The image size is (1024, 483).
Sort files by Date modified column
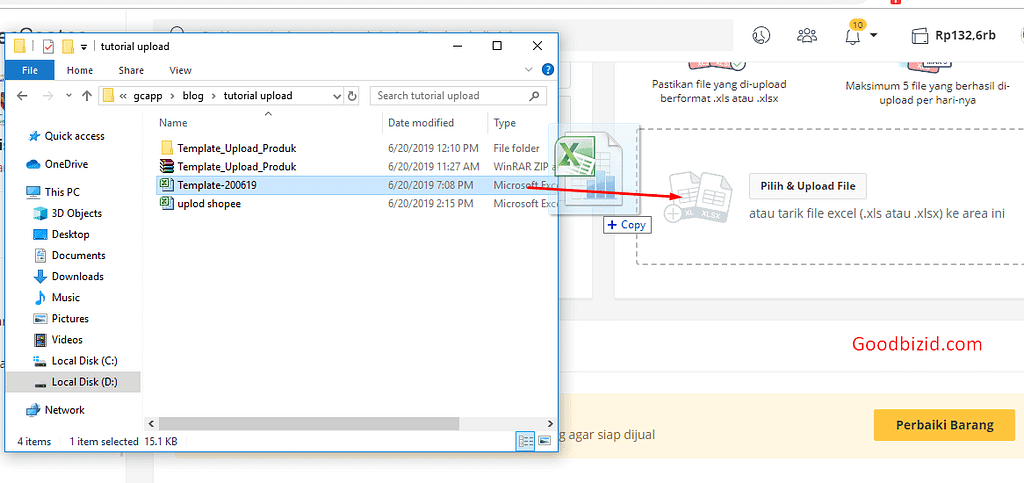click(x=421, y=123)
